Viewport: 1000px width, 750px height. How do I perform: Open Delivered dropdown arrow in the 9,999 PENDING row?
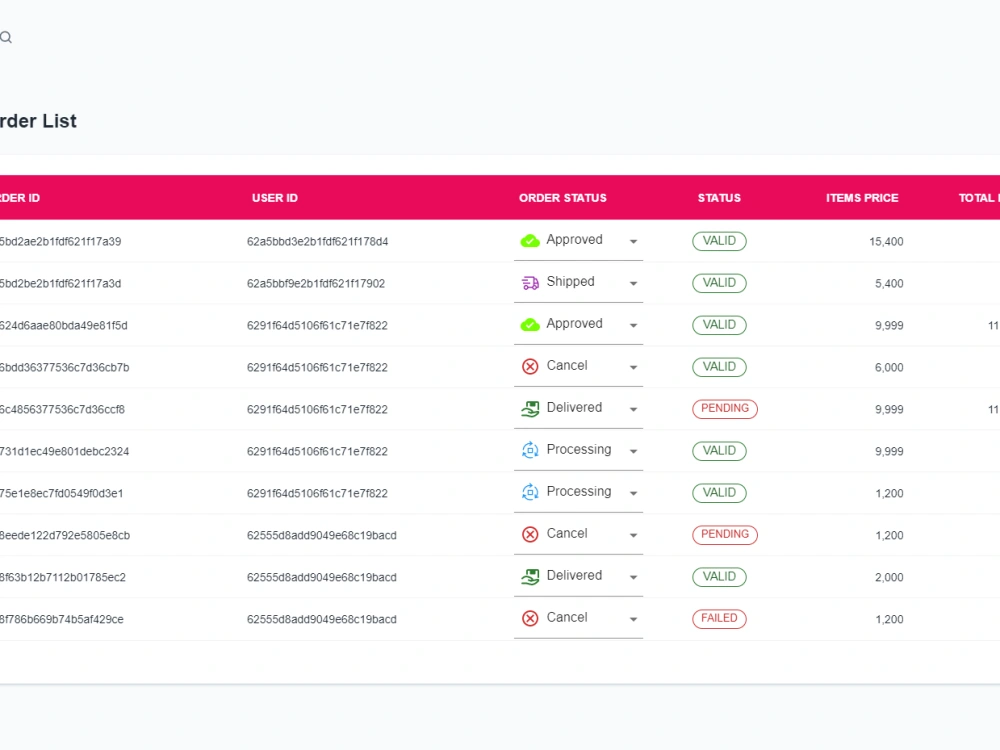pyautogui.click(x=633, y=409)
